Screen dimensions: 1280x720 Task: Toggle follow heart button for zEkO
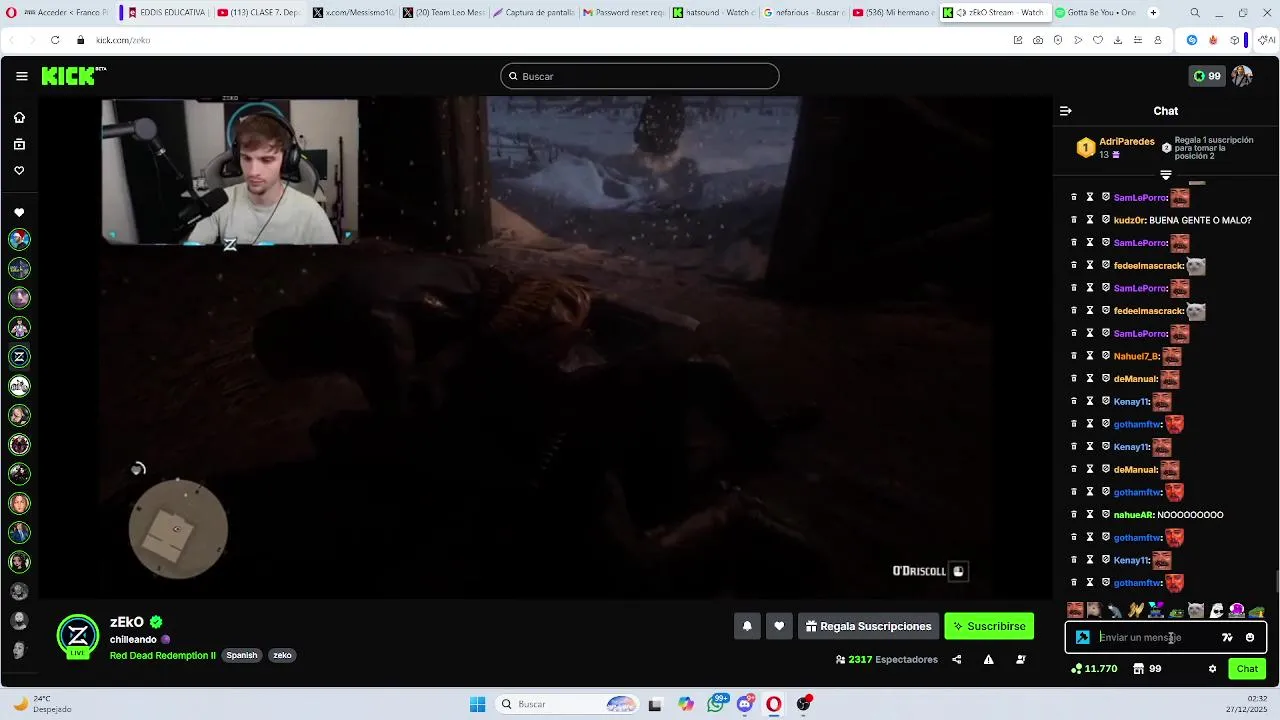click(x=779, y=626)
